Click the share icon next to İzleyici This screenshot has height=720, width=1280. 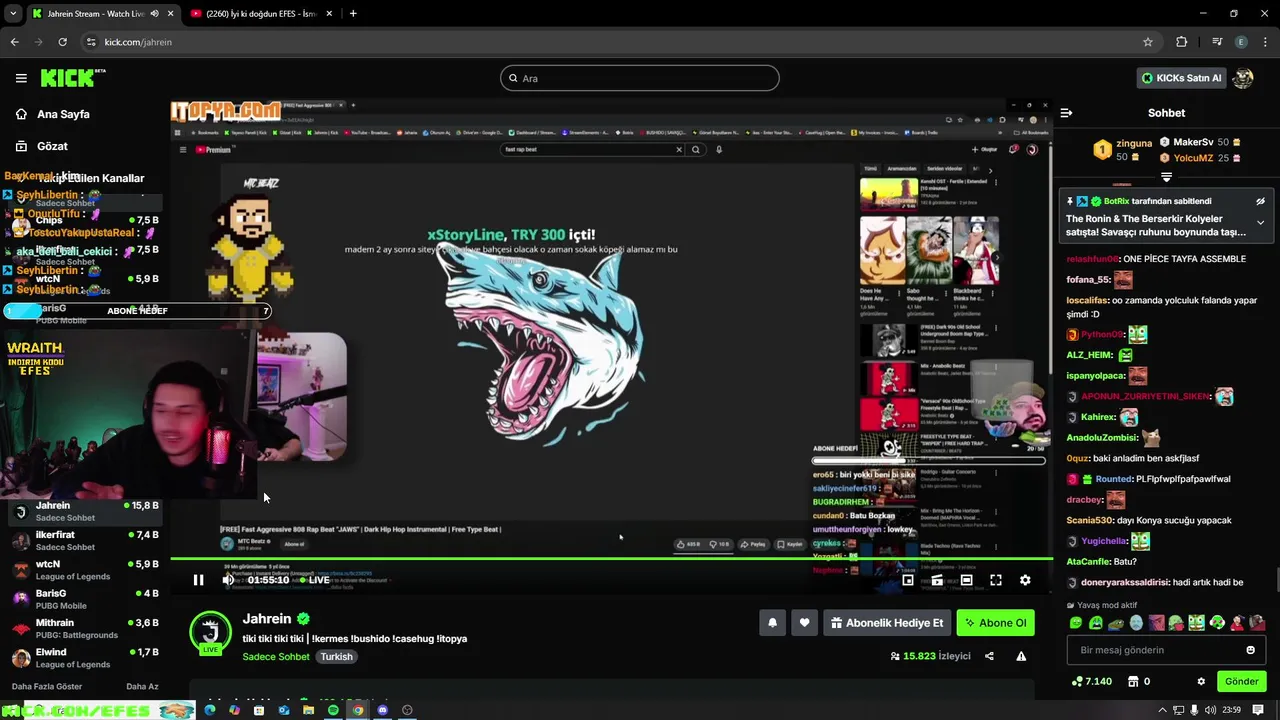989,656
